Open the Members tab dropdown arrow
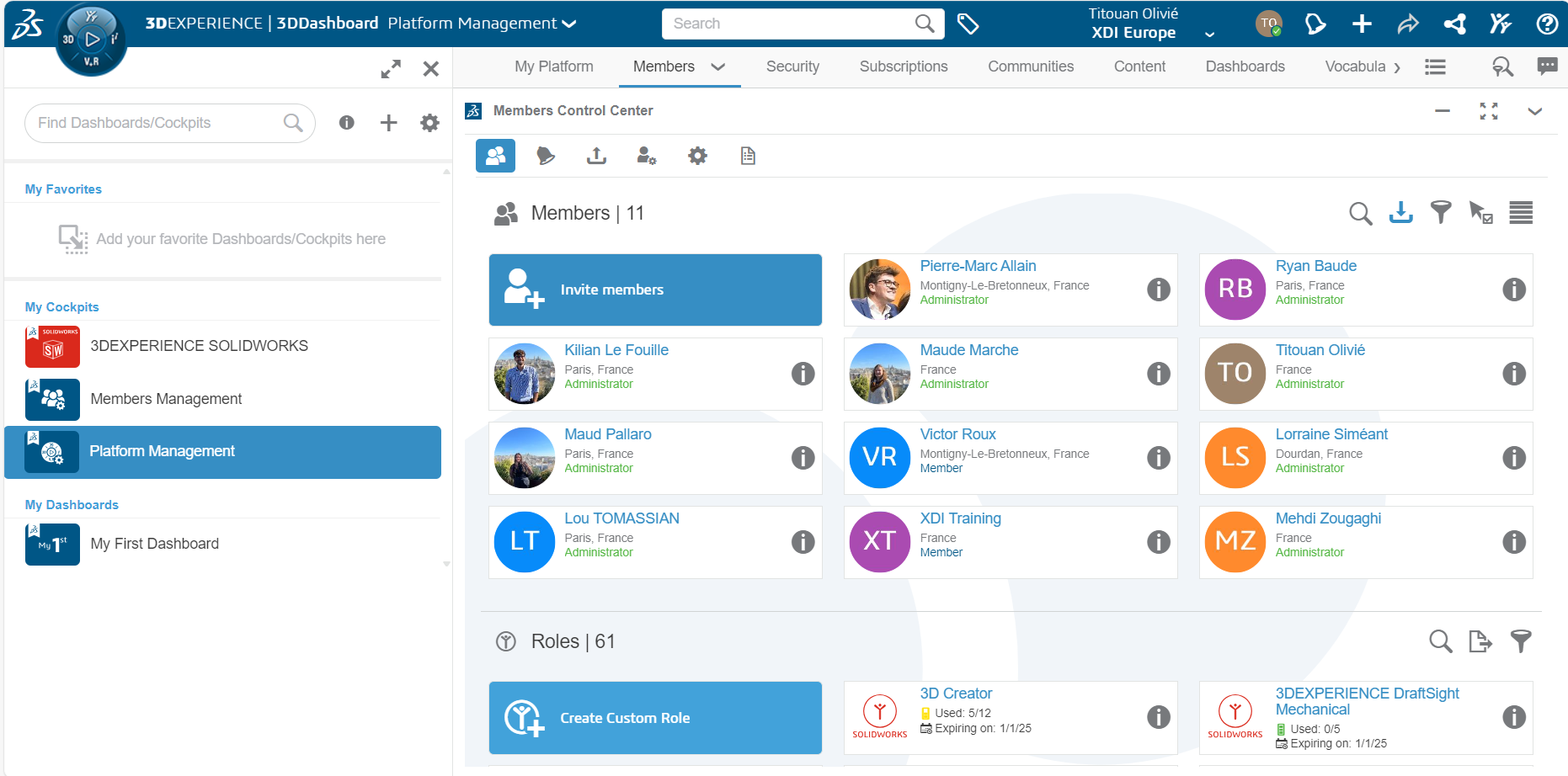 718,67
